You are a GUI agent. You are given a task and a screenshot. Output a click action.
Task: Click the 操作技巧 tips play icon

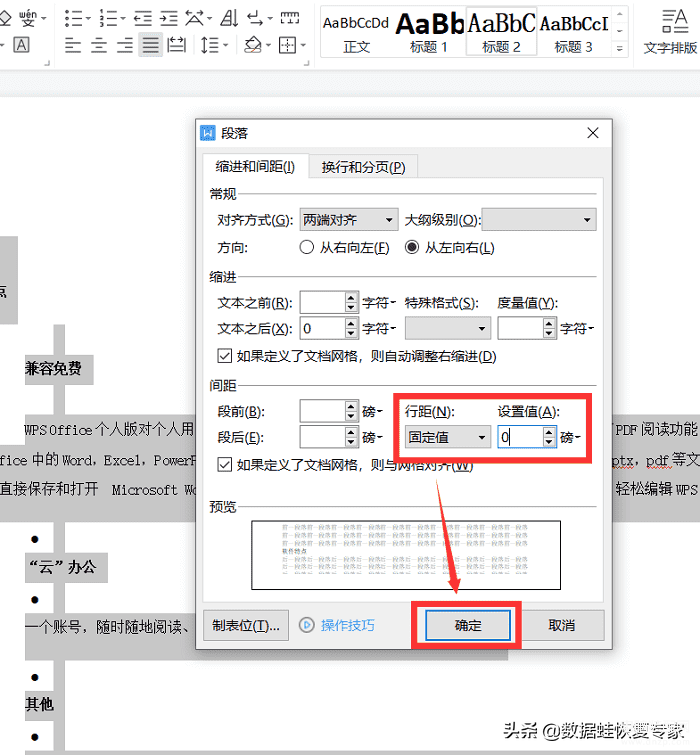[x=308, y=625]
